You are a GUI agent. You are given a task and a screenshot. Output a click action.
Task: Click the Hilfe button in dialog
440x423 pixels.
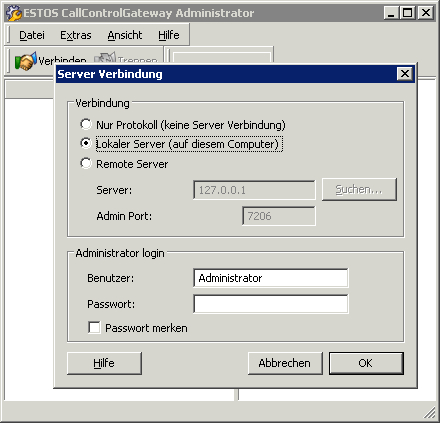[x=104, y=363]
